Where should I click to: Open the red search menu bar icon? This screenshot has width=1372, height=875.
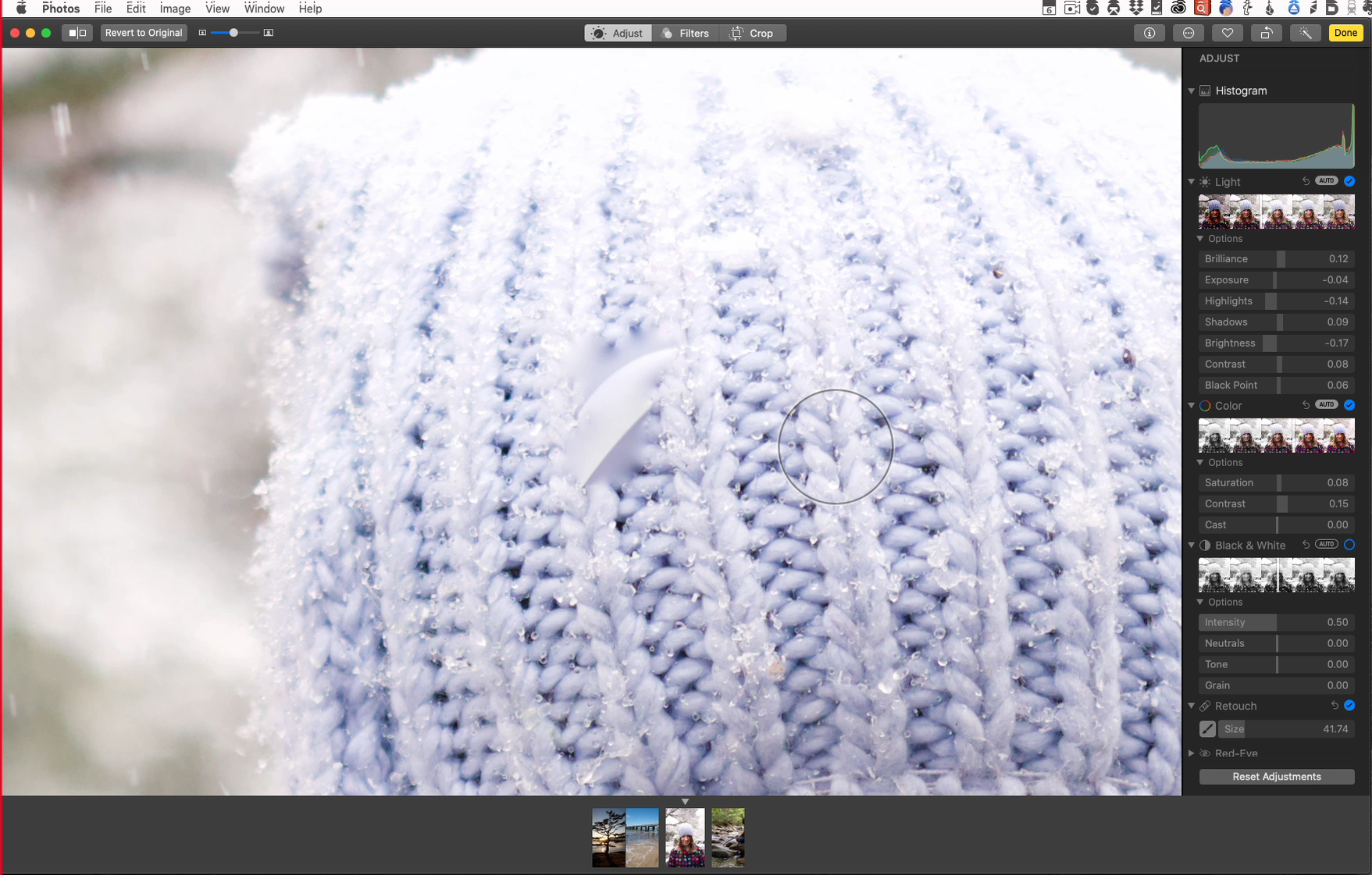pyautogui.click(x=1202, y=8)
